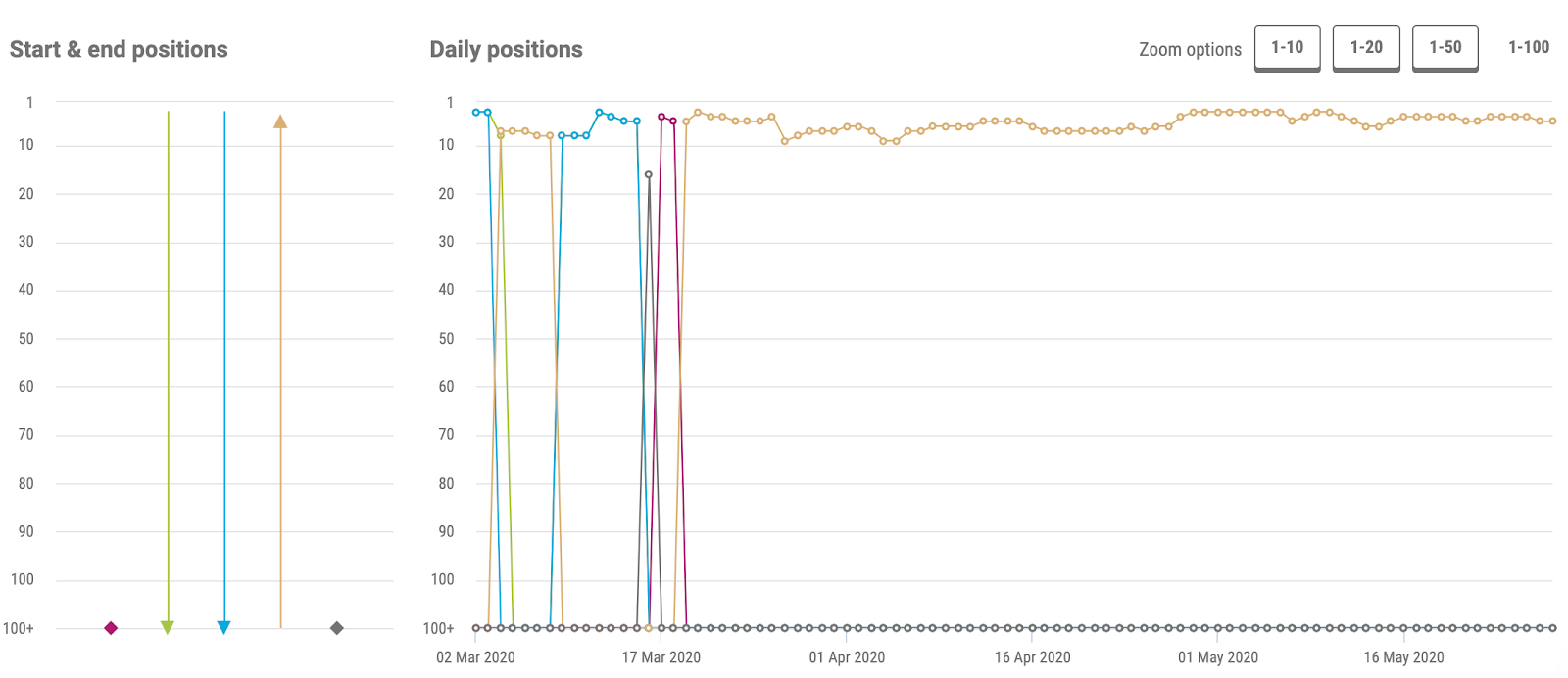Click the magenta data point near 17 Mar
The height and width of the screenshot is (678, 1568).
coord(661,117)
